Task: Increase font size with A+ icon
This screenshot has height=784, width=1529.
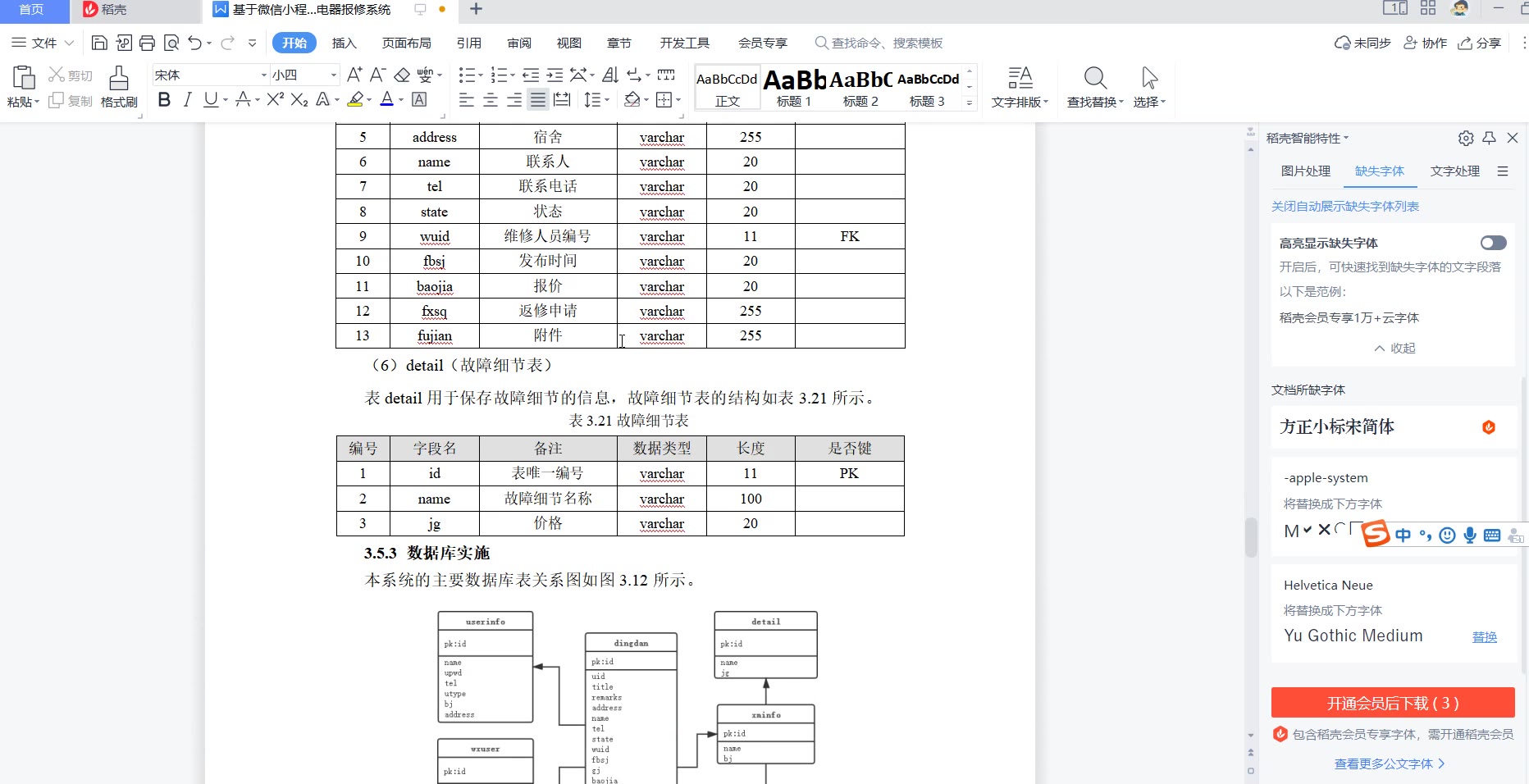Action: 354,75
